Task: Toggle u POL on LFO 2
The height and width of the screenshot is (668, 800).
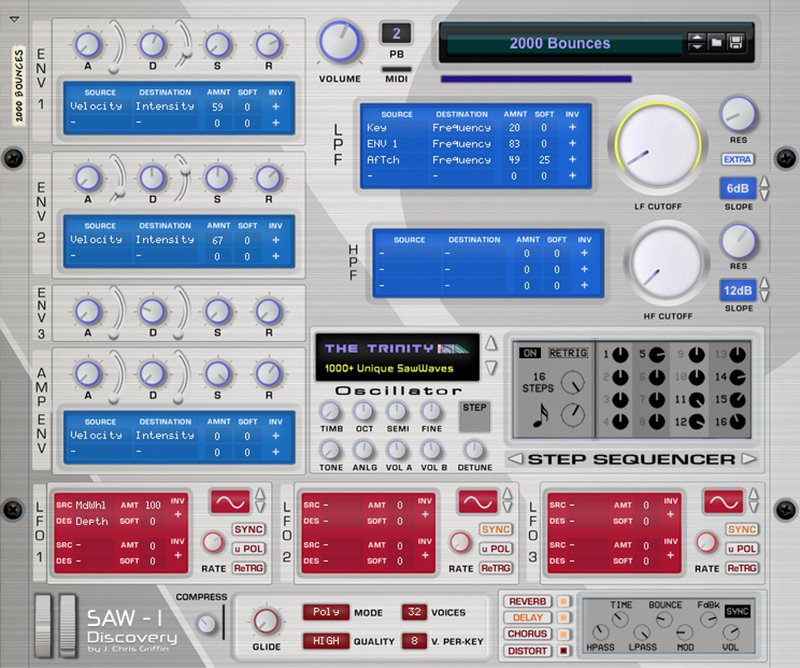Action: [x=494, y=550]
